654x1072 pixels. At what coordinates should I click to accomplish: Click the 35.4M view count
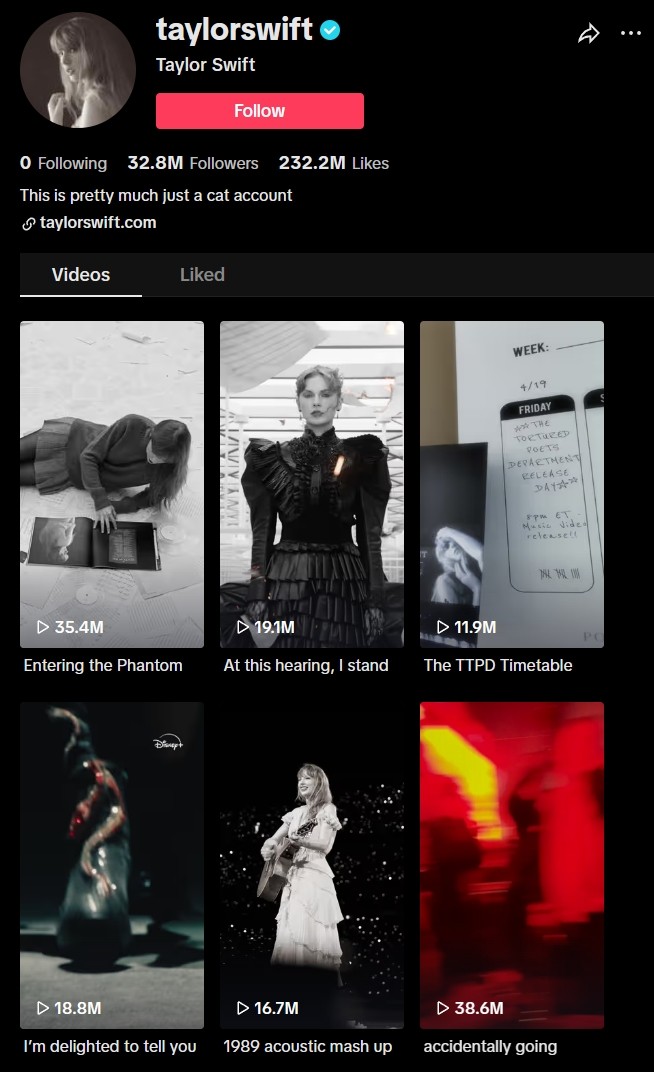click(x=79, y=627)
